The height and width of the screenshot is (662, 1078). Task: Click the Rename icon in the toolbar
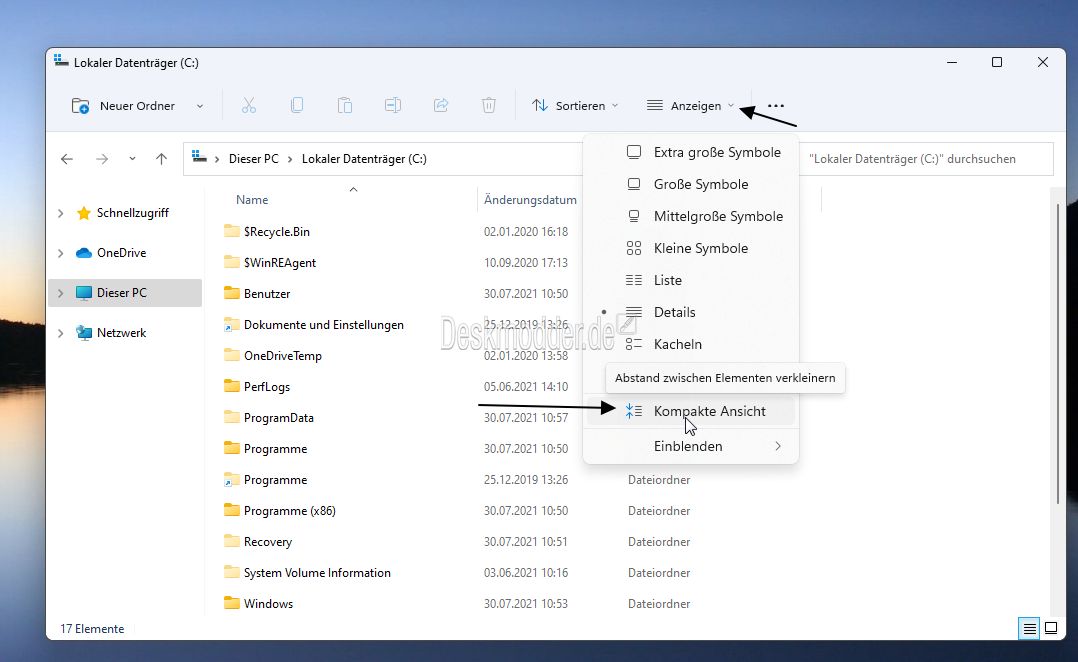[393, 105]
